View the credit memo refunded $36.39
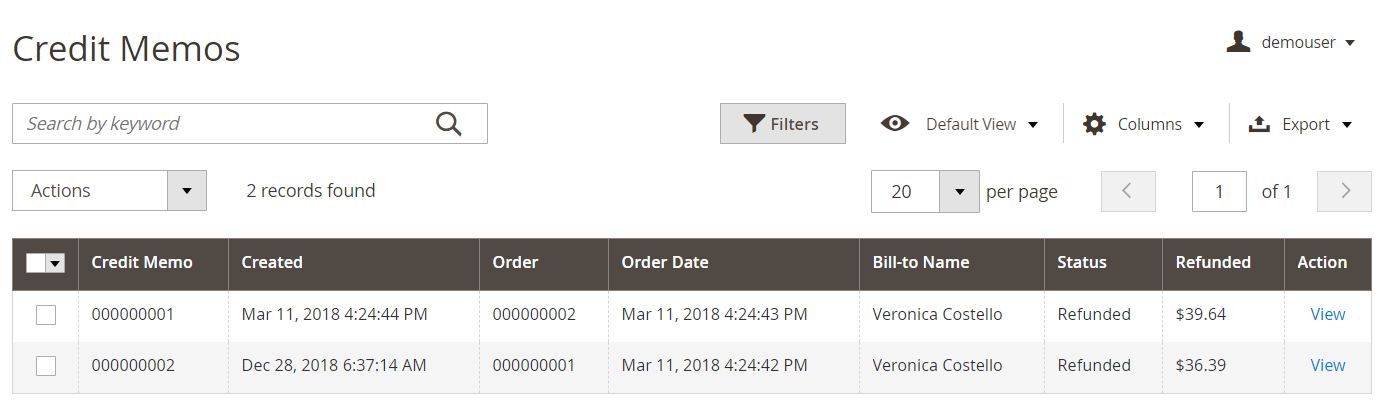The width and height of the screenshot is (1383, 408). click(x=1327, y=365)
